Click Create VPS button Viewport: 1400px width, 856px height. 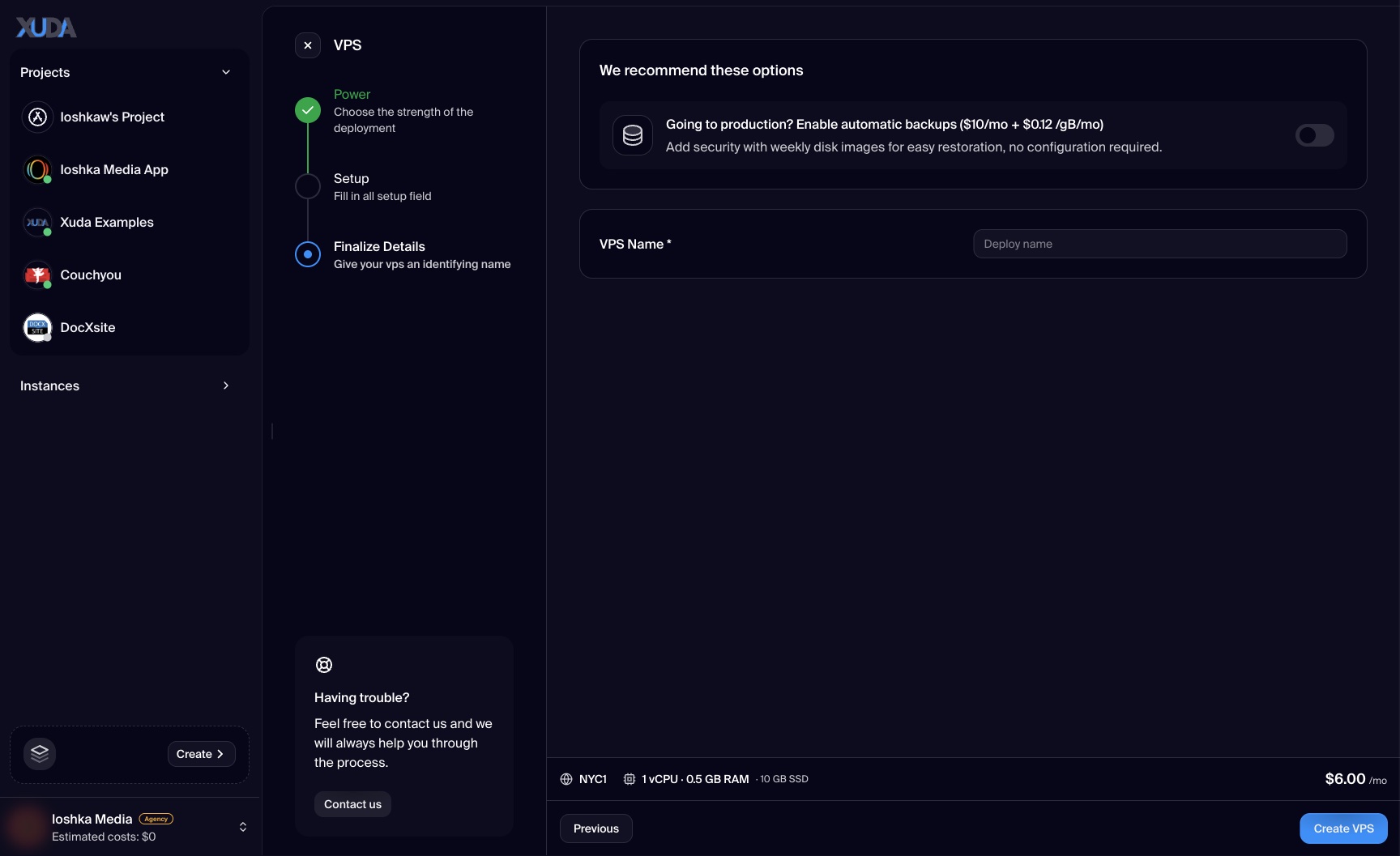click(x=1343, y=828)
